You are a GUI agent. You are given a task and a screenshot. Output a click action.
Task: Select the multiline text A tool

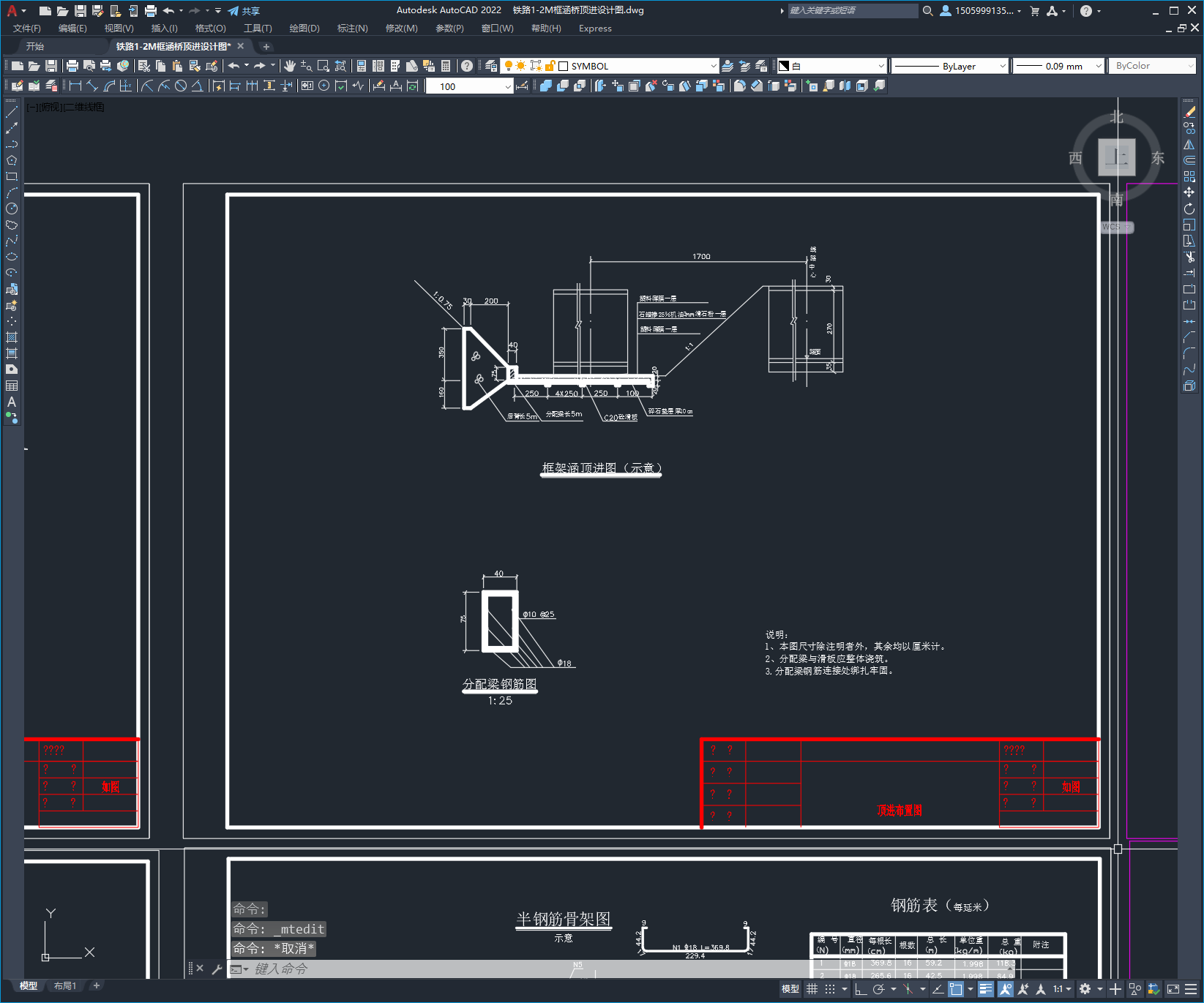pos(12,402)
